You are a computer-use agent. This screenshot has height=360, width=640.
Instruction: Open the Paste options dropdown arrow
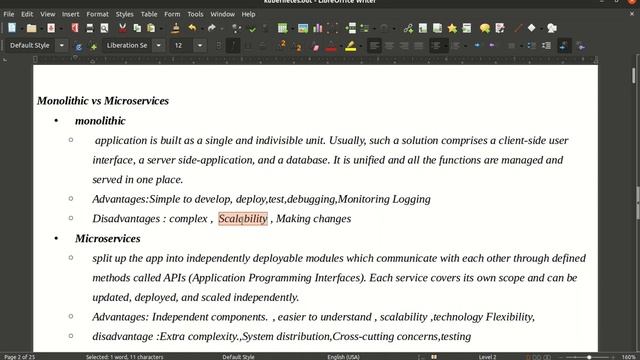tap(161, 29)
